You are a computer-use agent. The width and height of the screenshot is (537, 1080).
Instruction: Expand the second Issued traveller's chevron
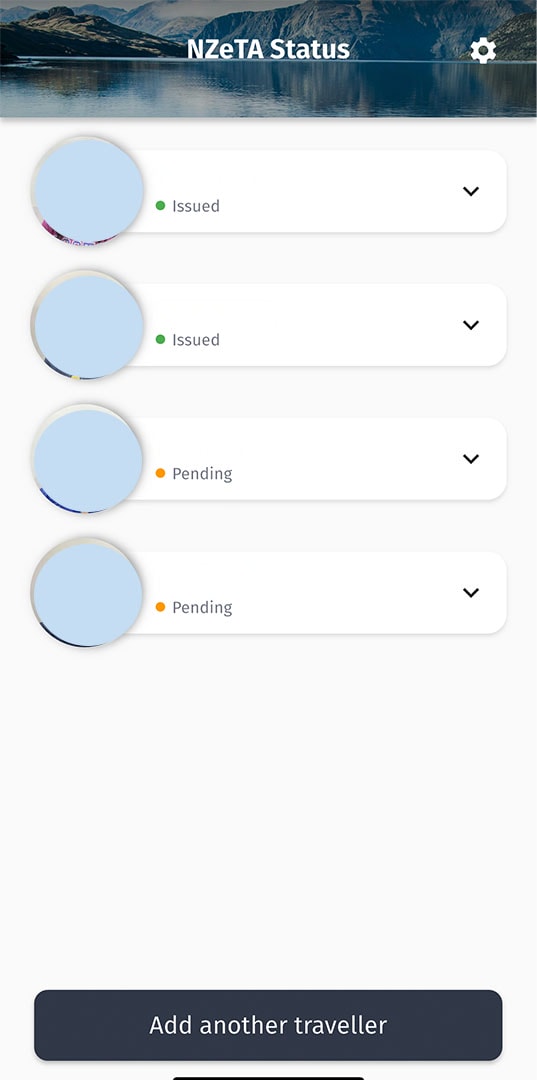[x=471, y=325]
